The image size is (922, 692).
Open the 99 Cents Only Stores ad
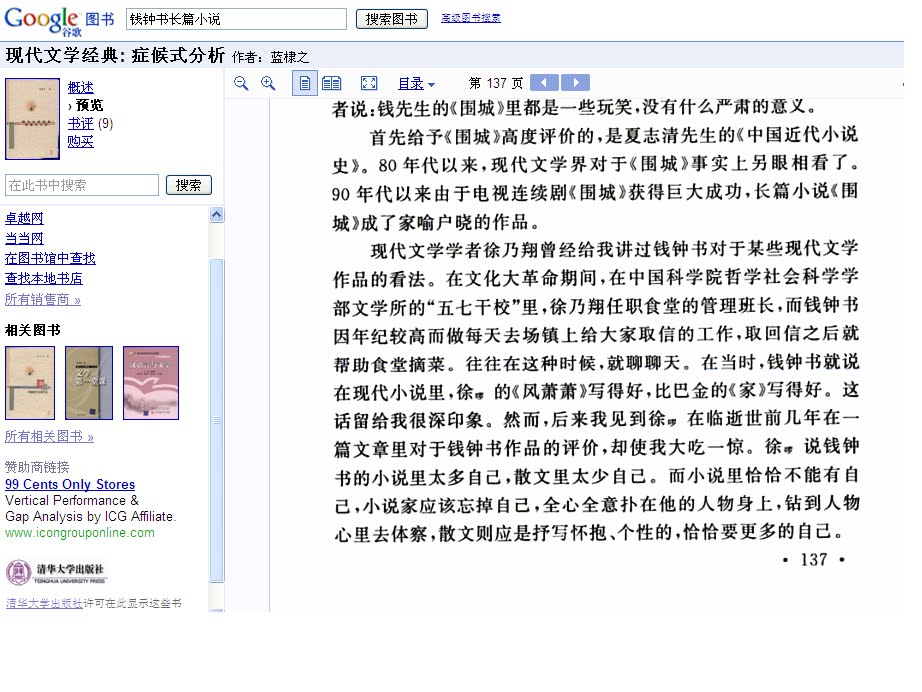pos(70,484)
